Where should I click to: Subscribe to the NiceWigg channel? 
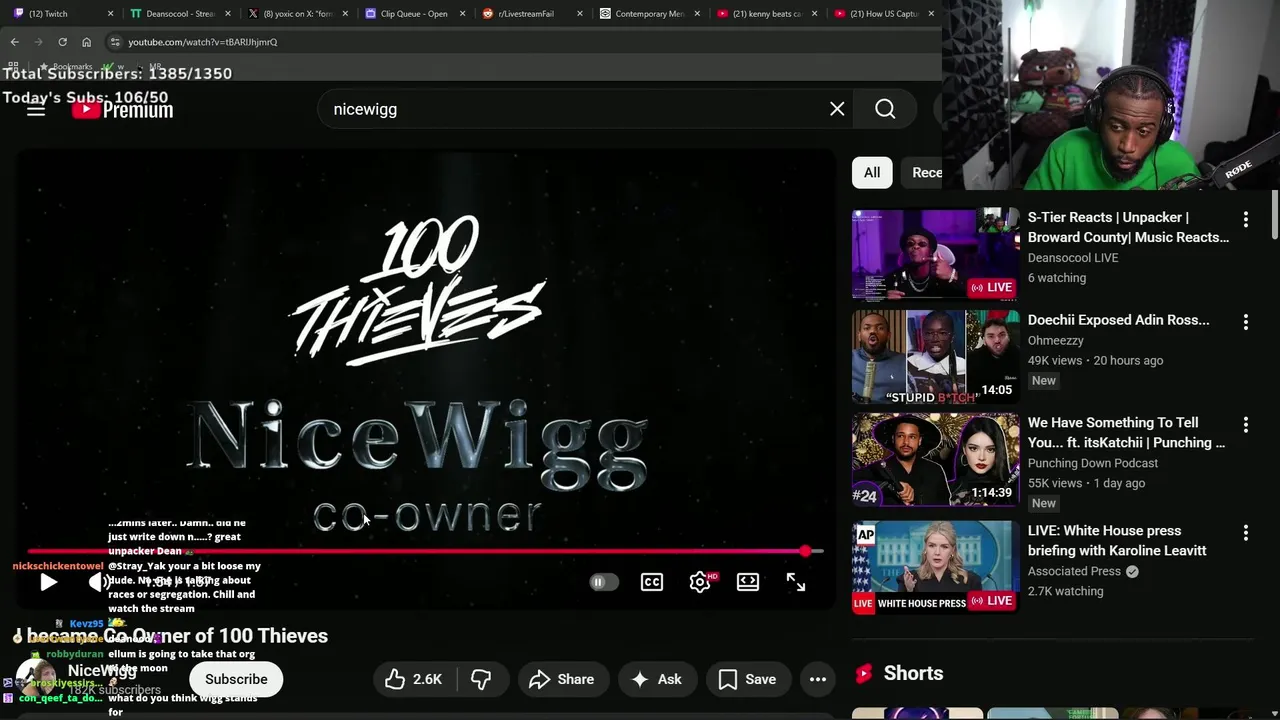point(236,679)
